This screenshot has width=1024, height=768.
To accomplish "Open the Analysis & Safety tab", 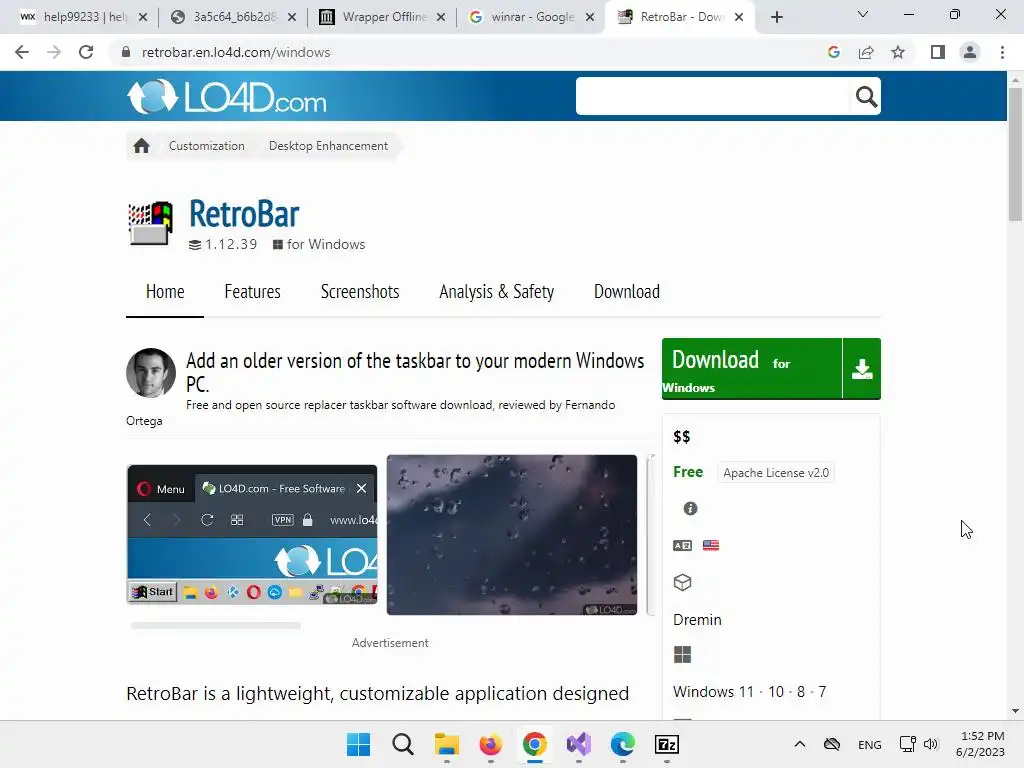I will pyautogui.click(x=496, y=291).
